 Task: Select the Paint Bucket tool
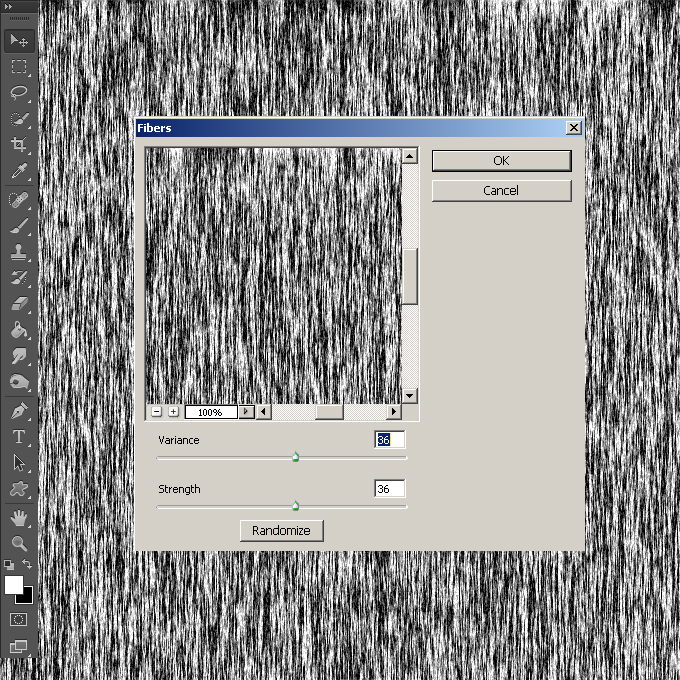19,330
